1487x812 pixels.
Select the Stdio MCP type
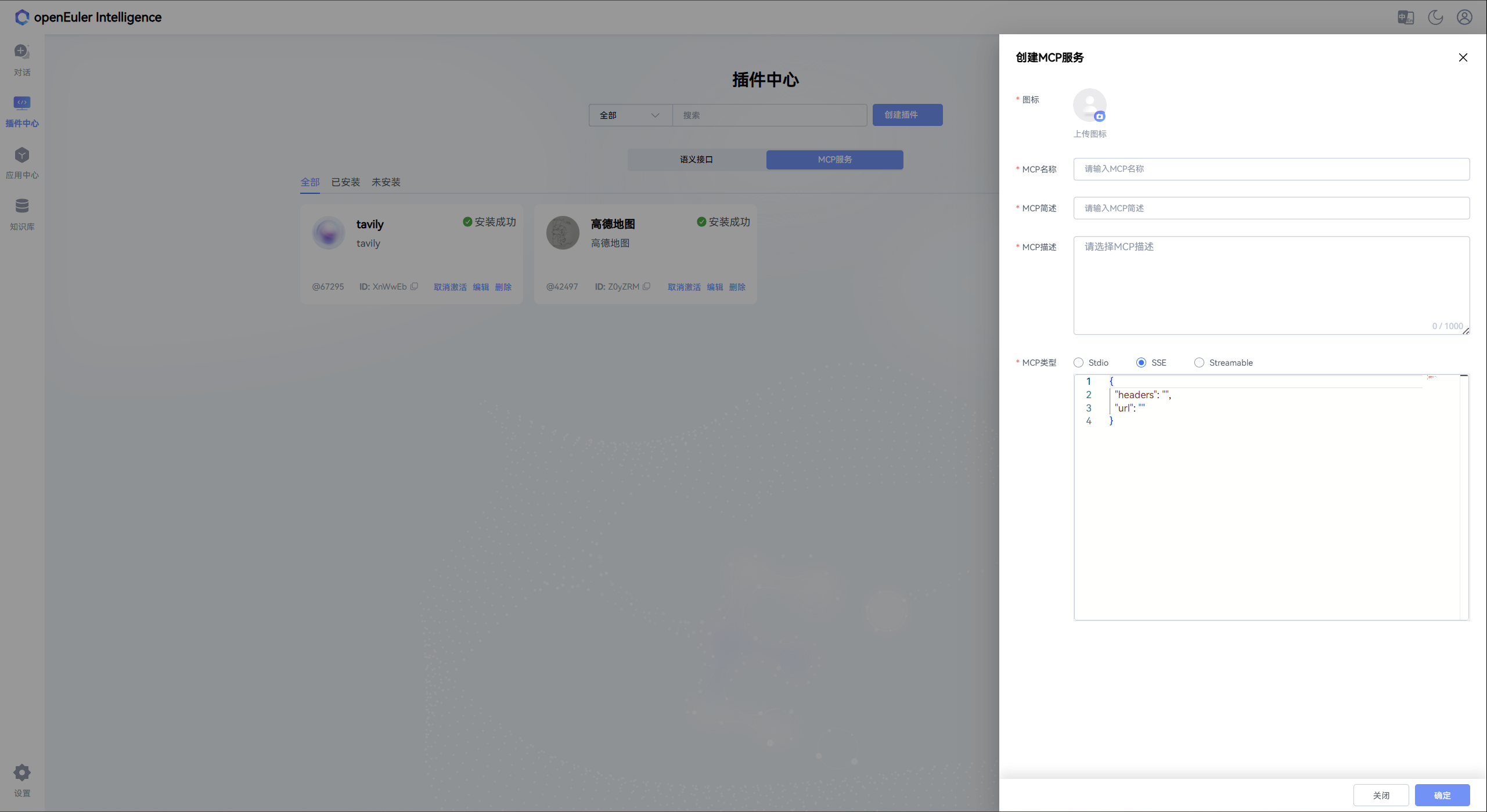coord(1079,362)
